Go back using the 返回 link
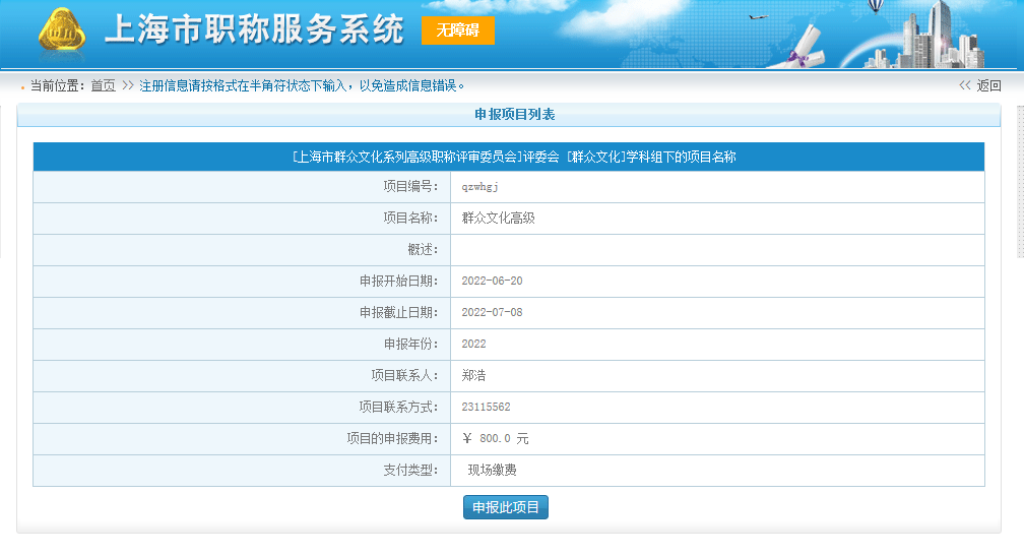The image size is (1024, 556). [x=988, y=85]
